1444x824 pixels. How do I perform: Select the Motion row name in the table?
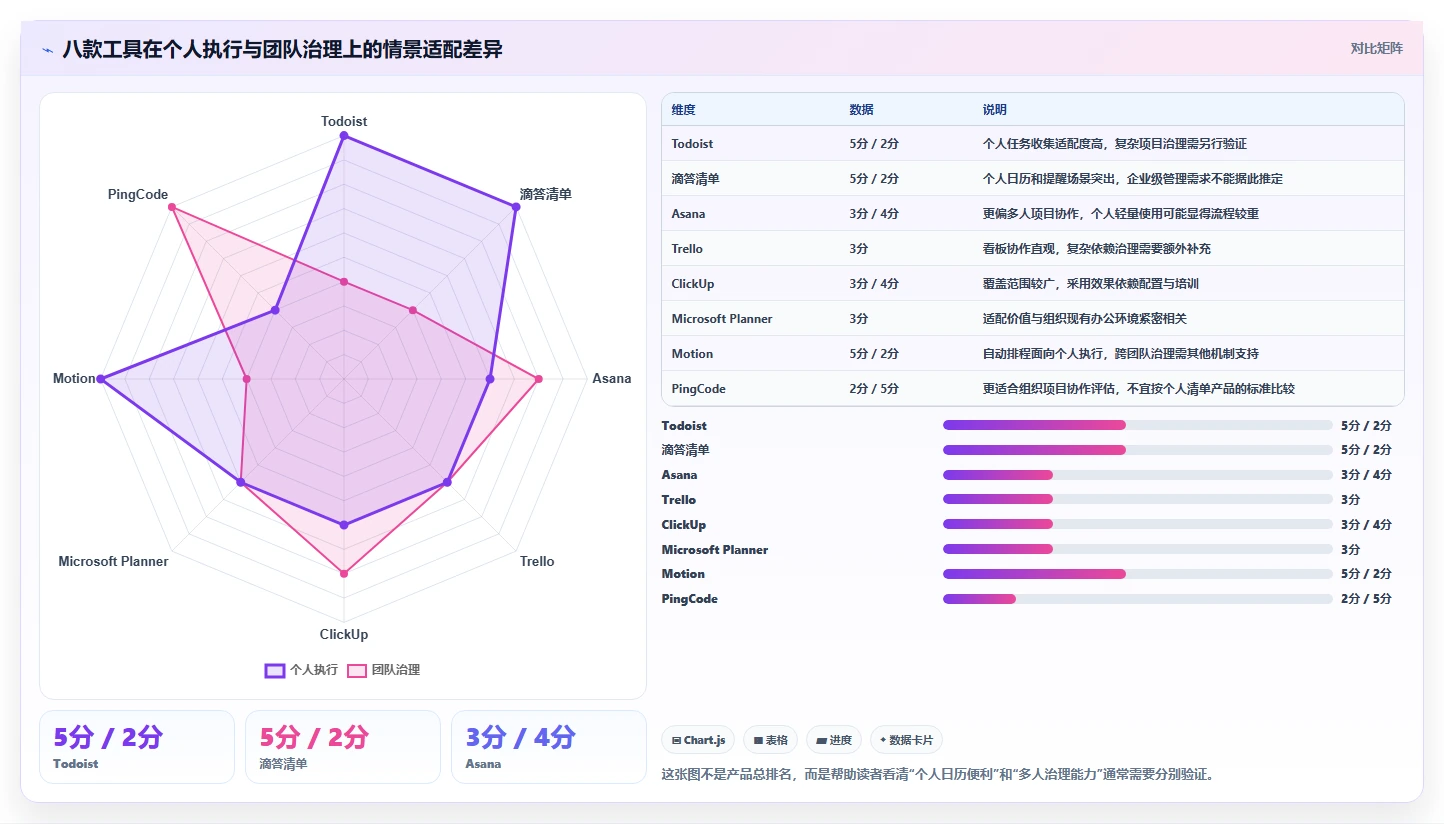692,354
